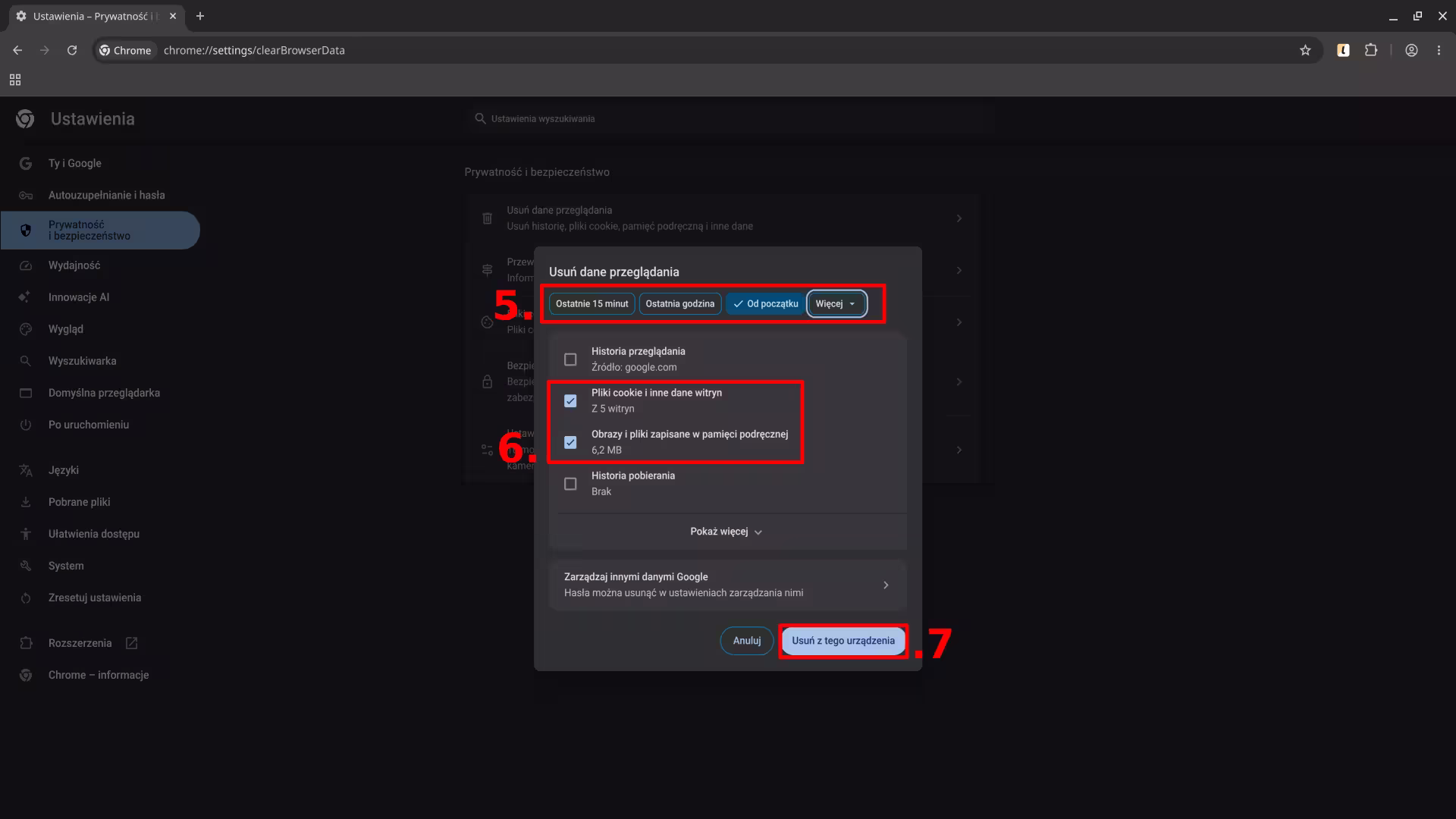This screenshot has height=819, width=1456.
Task: Click the Ustawienia wyszukiwania search field
Action: point(728,119)
